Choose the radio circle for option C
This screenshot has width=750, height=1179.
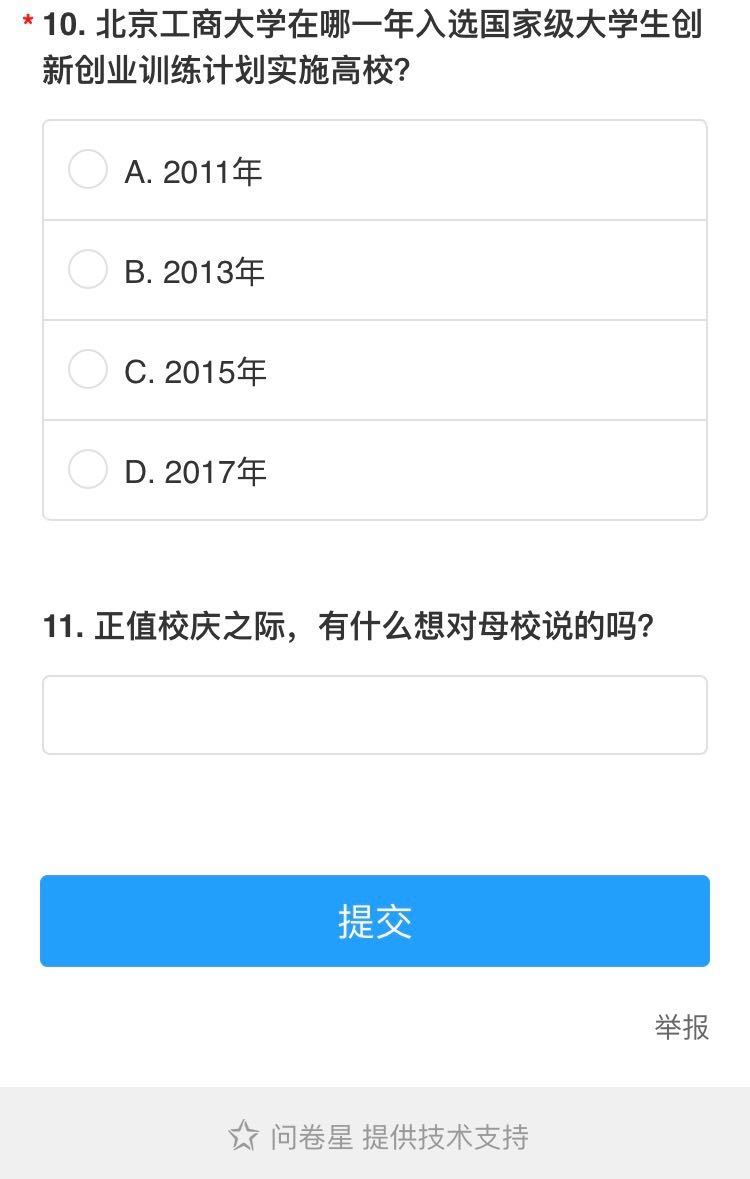pos(88,369)
